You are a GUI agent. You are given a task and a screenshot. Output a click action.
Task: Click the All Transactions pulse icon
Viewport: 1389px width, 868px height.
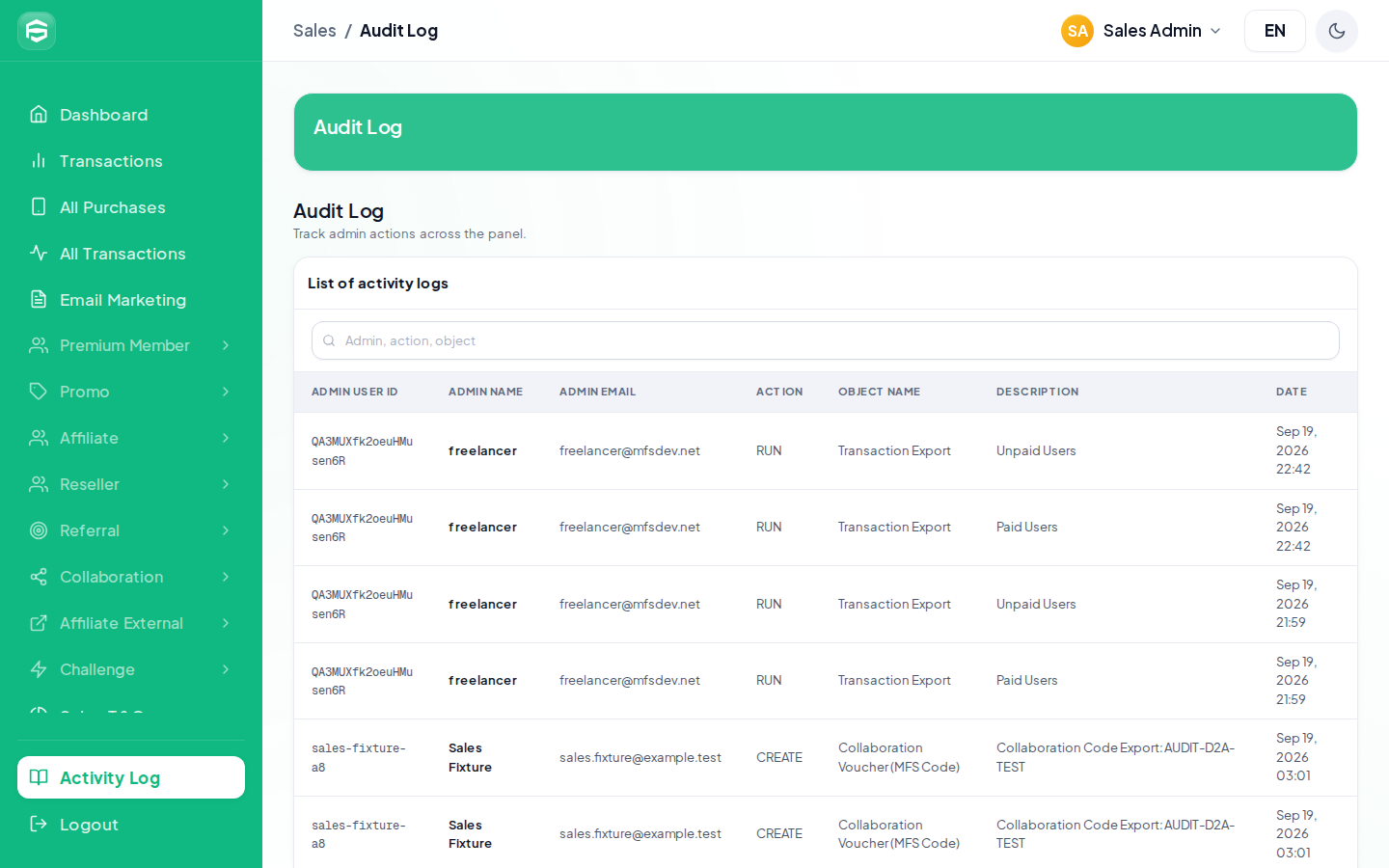point(39,254)
